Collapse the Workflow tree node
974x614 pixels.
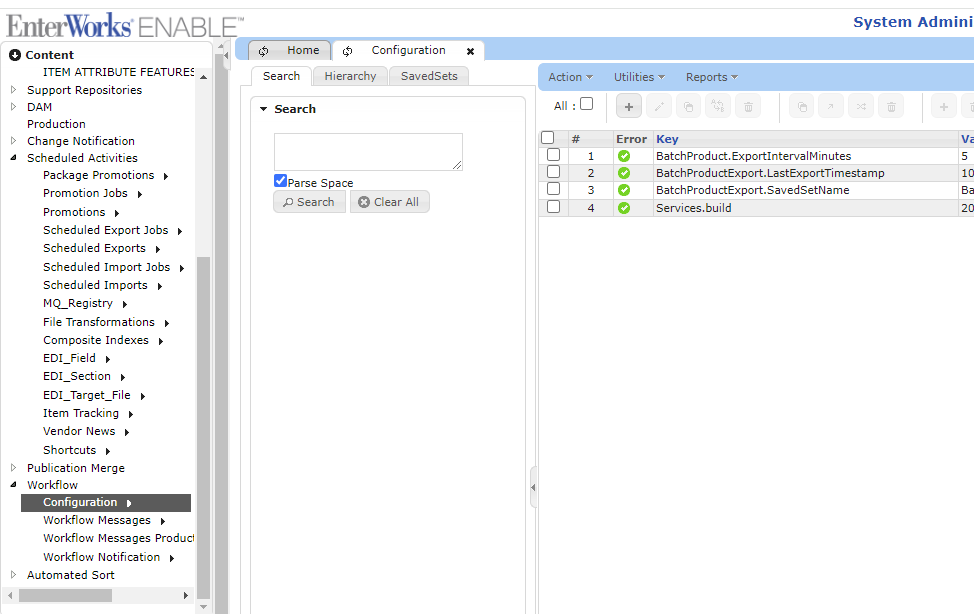tap(14, 485)
